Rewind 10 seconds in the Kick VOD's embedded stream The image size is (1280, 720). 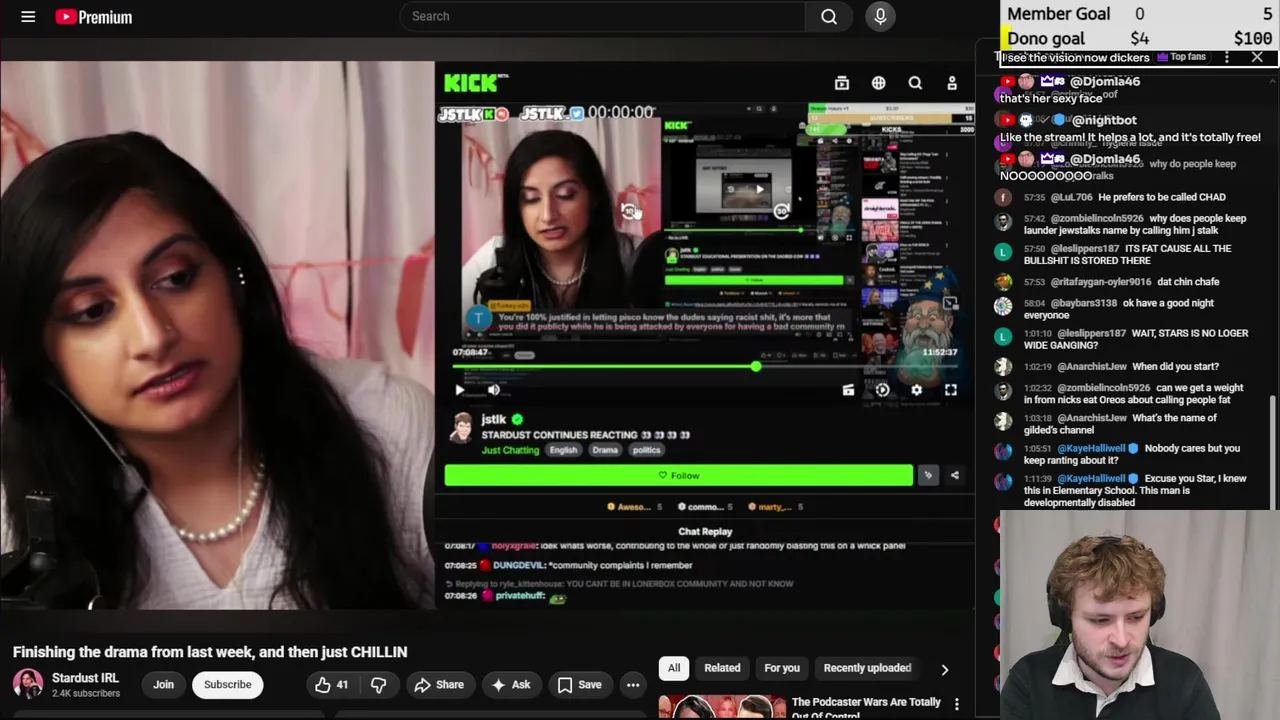628,211
